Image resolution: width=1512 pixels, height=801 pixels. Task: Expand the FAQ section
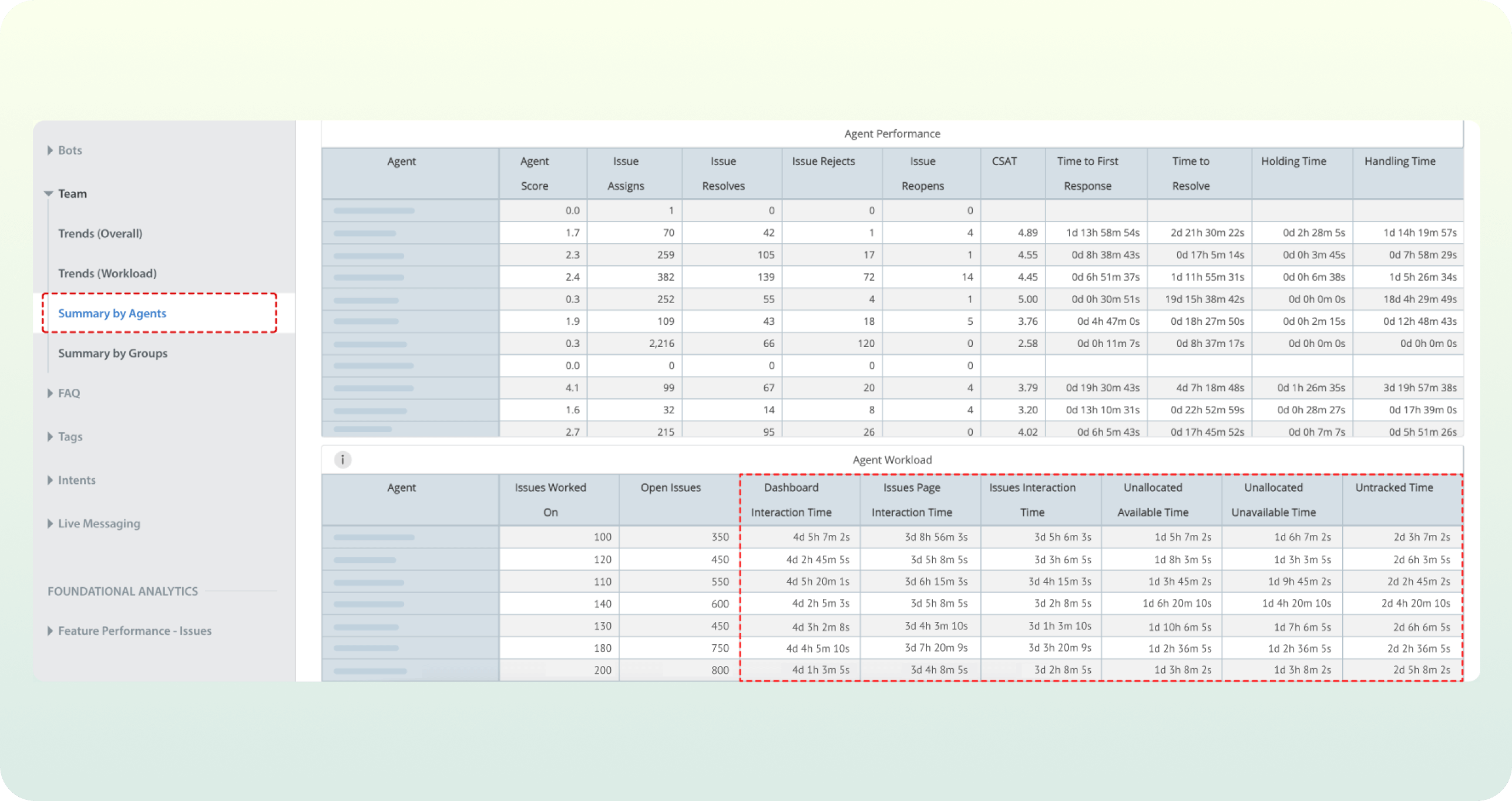pyautogui.click(x=68, y=392)
